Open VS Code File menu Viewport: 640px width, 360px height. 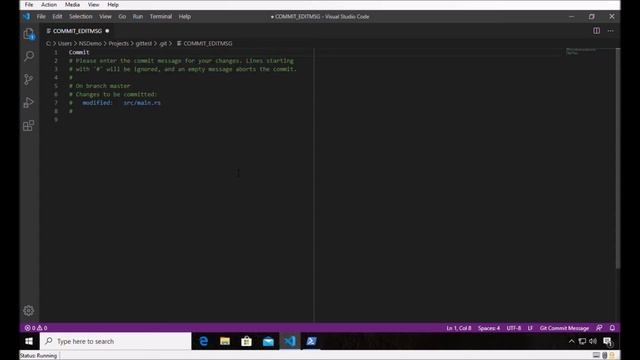[x=41, y=17]
